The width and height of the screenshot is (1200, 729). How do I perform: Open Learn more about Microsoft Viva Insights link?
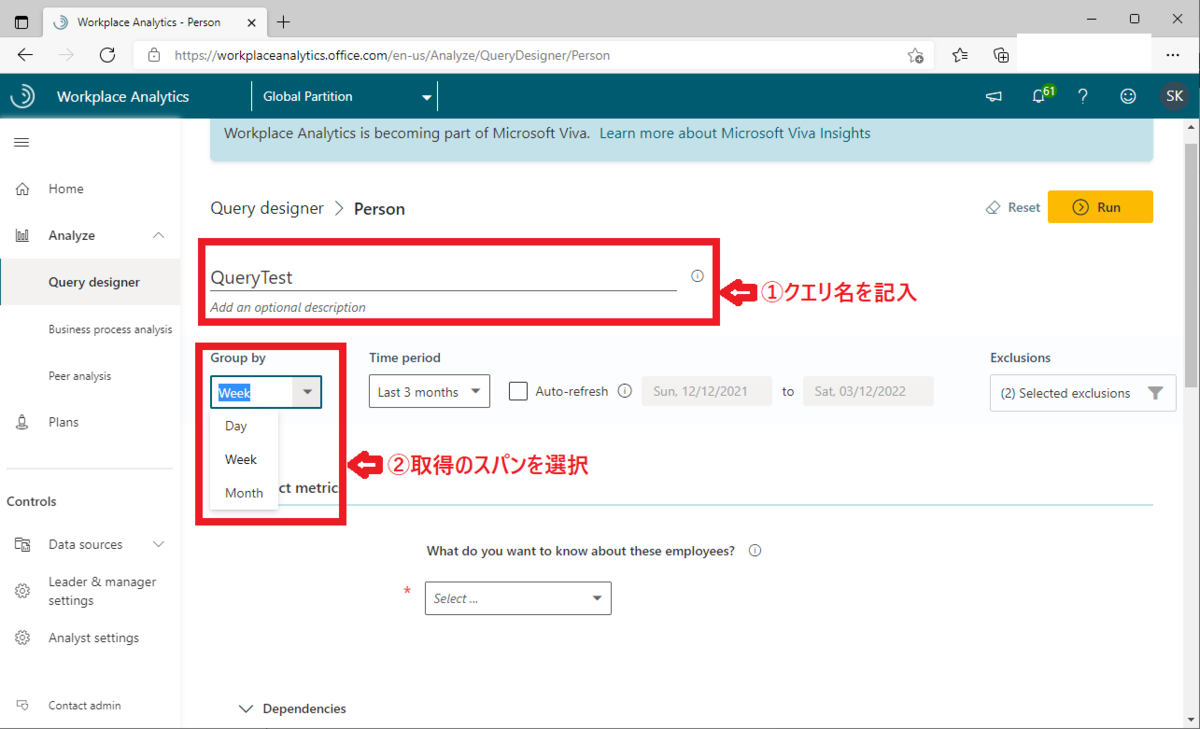tap(735, 133)
